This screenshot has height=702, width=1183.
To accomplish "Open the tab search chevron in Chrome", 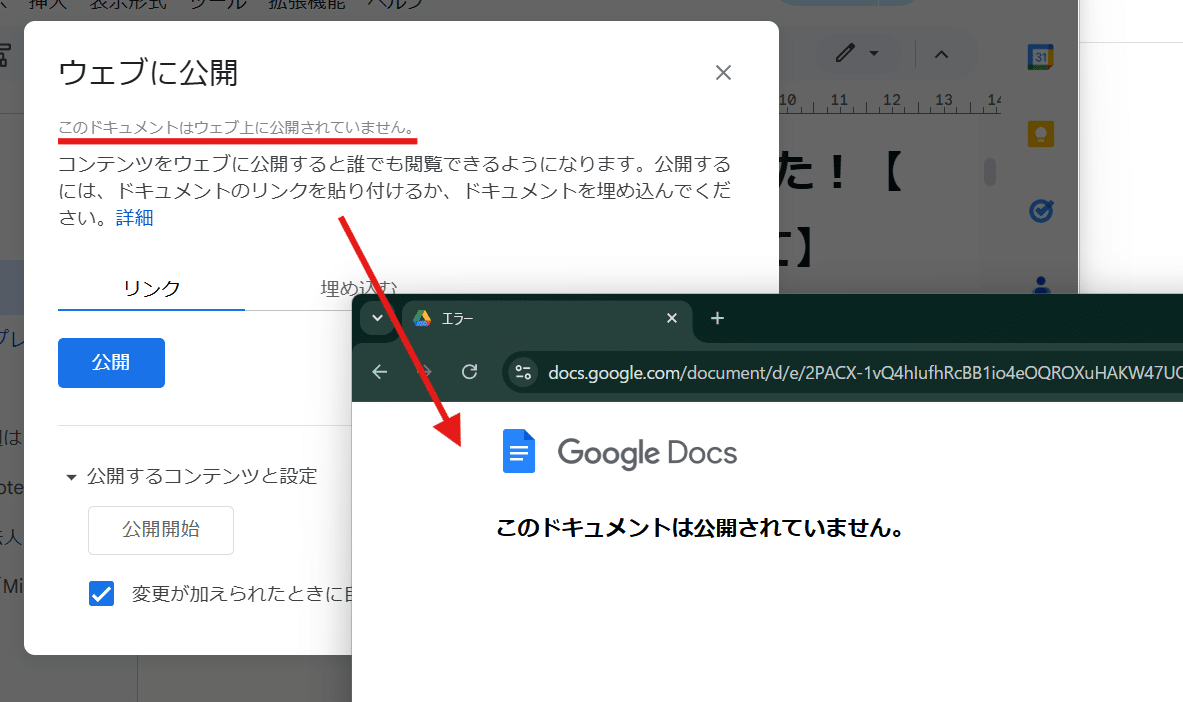I will 377,318.
